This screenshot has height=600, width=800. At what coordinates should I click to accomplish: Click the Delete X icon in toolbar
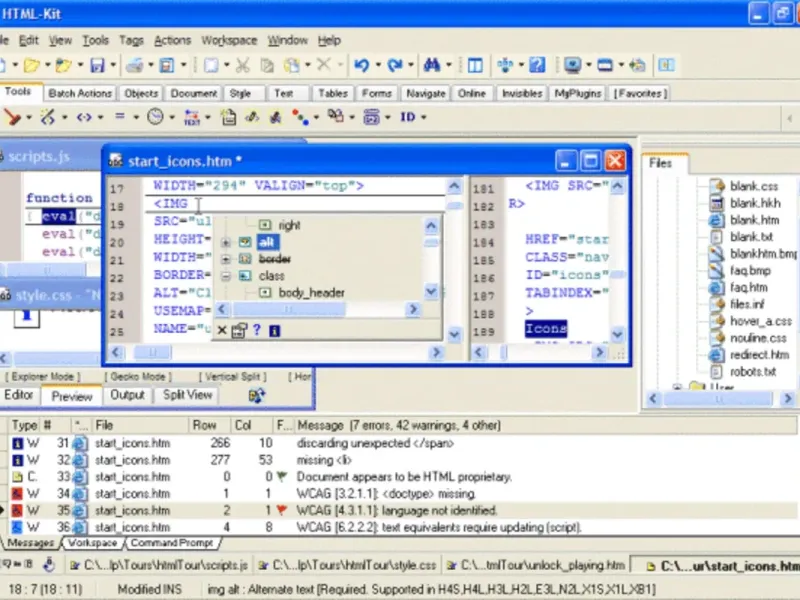(x=323, y=64)
